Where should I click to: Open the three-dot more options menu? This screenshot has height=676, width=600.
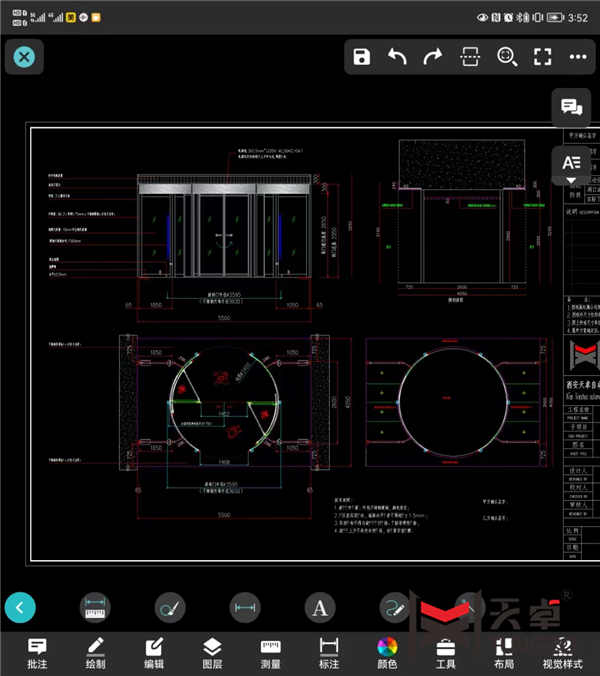point(577,57)
